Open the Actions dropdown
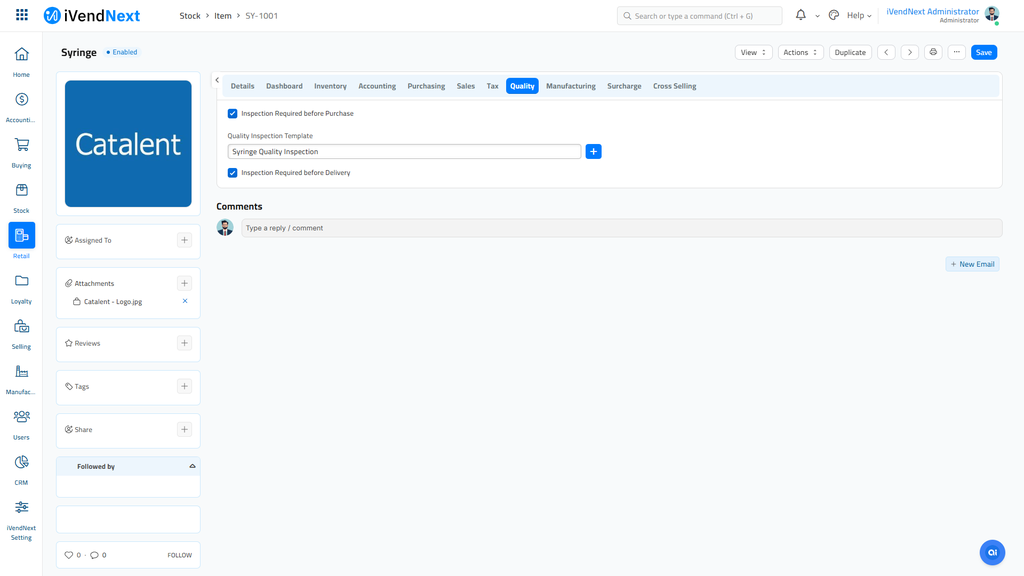This screenshot has height=576, width=1024. [800, 52]
